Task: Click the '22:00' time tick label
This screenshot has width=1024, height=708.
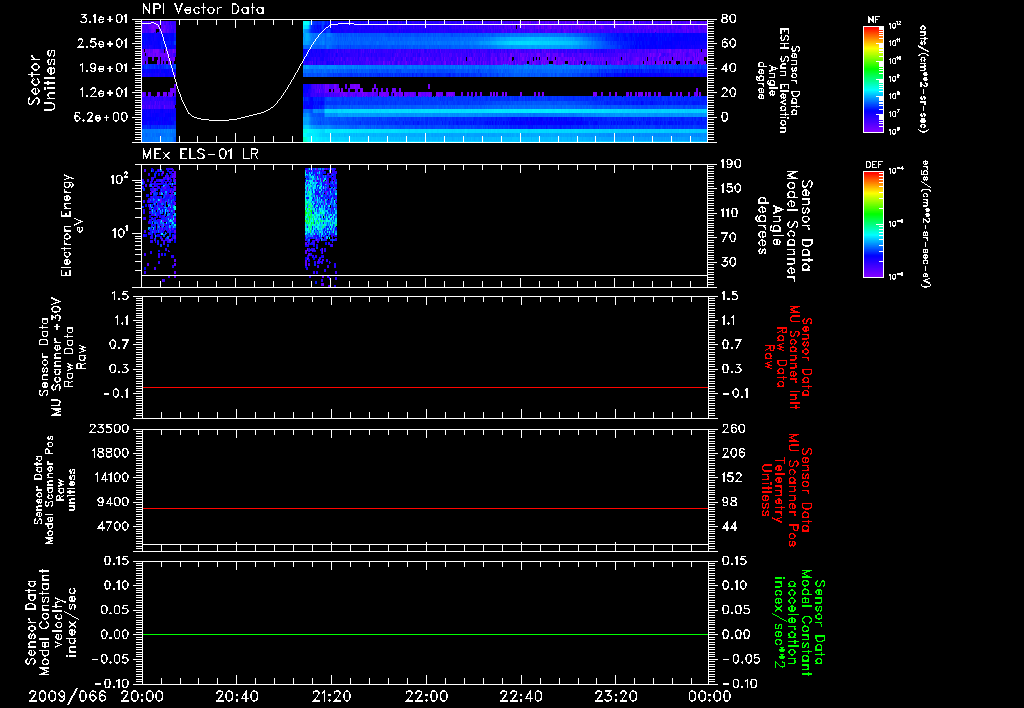Action: point(428,696)
